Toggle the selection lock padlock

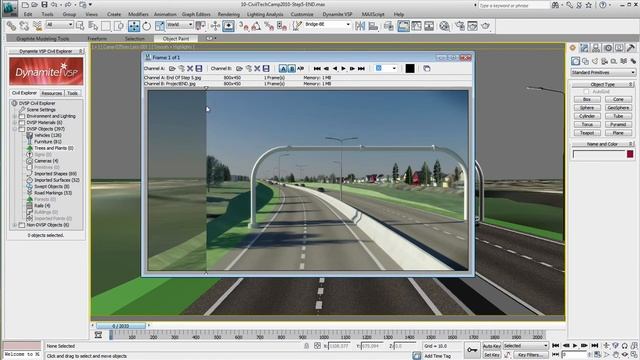(x=306, y=346)
